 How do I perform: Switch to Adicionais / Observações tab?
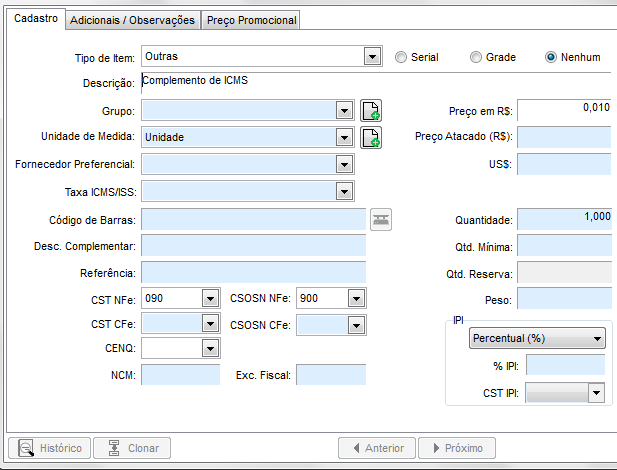coord(133,20)
